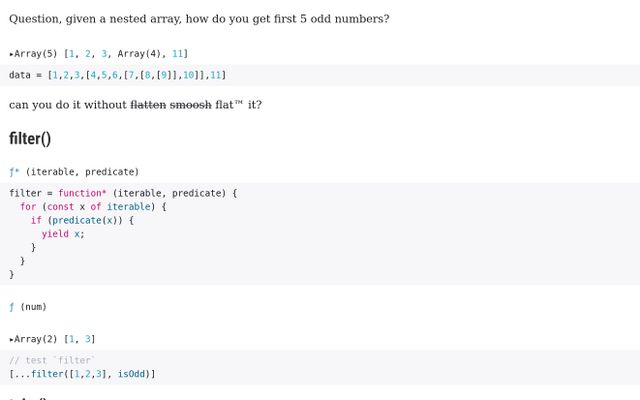Click the 'Question, given a nested array' paragraph
Screen dimensions: 640x400
[199, 19]
